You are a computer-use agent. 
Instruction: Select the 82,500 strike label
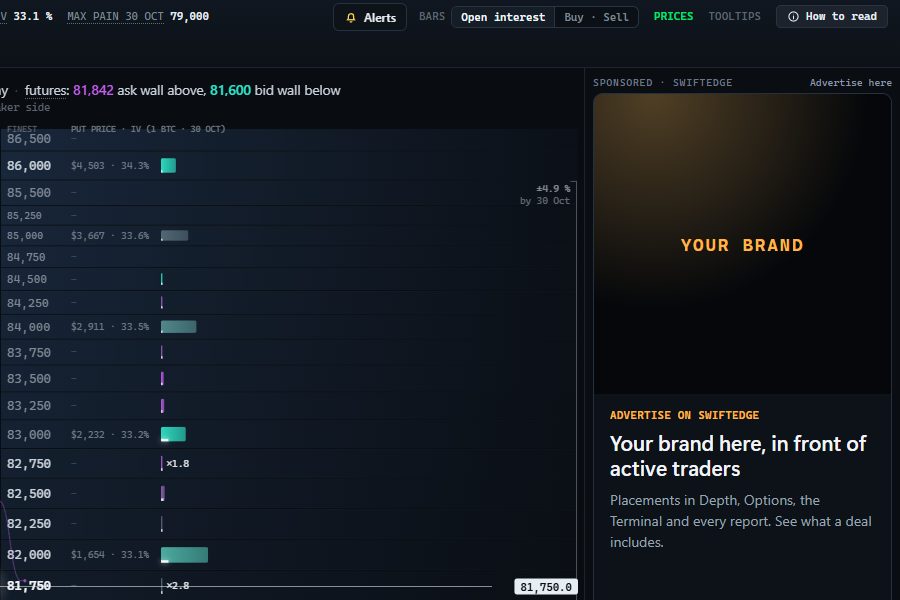pyautogui.click(x=29, y=493)
